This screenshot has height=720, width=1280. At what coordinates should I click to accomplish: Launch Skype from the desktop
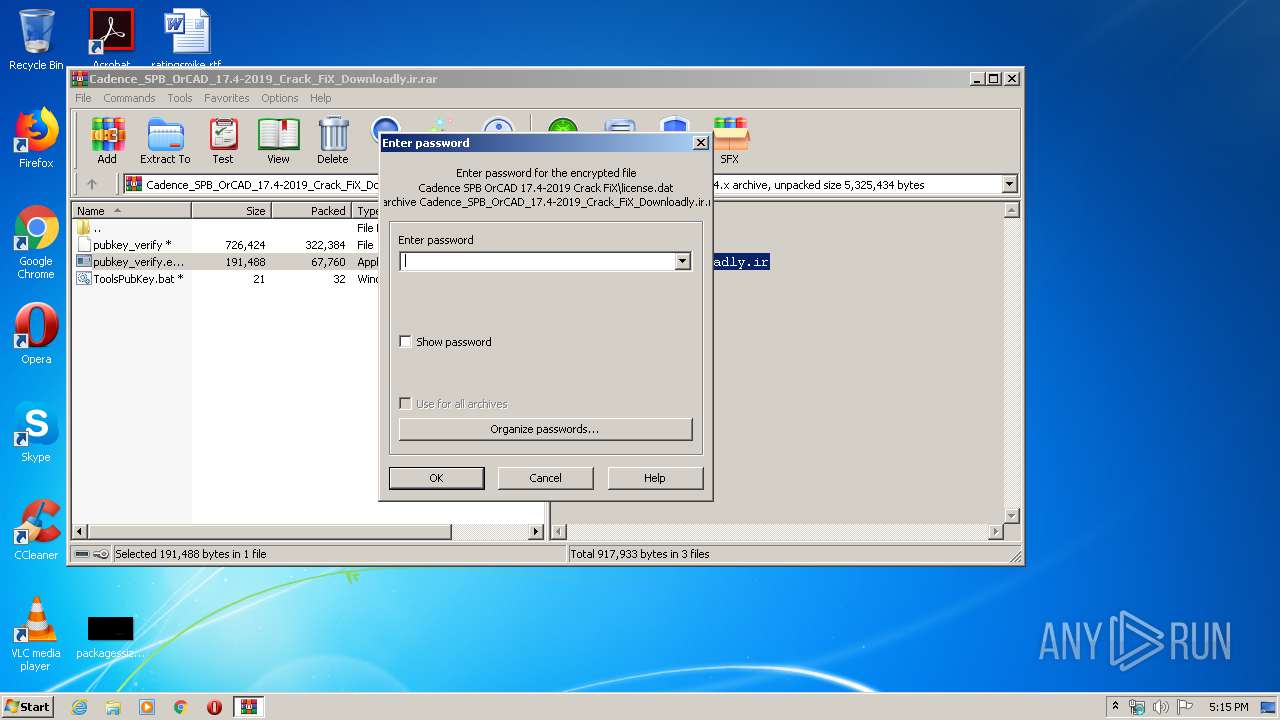[36, 432]
